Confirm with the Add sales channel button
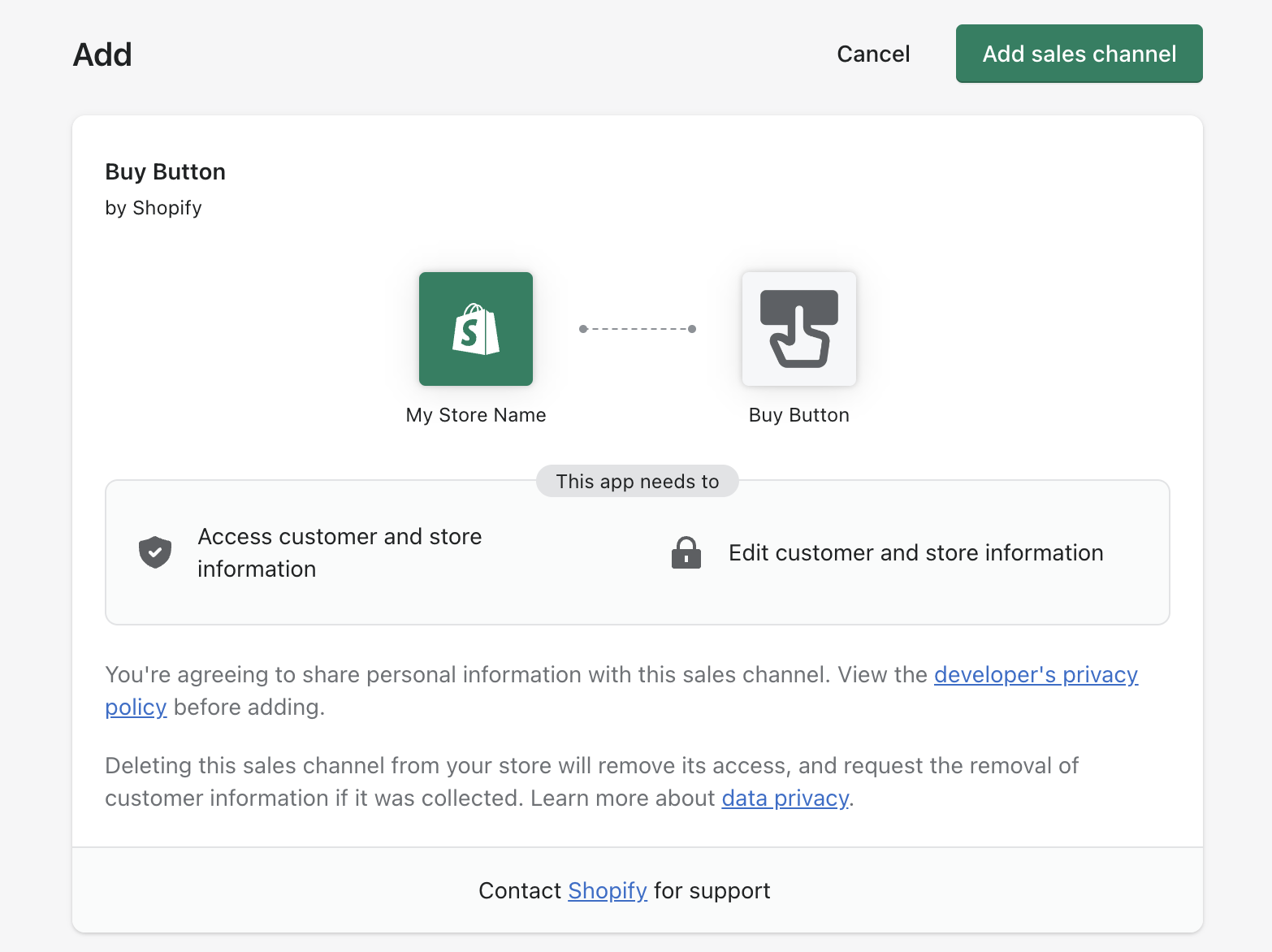This screenshot has width=1272, height=952. click(x=1079, y=54)
